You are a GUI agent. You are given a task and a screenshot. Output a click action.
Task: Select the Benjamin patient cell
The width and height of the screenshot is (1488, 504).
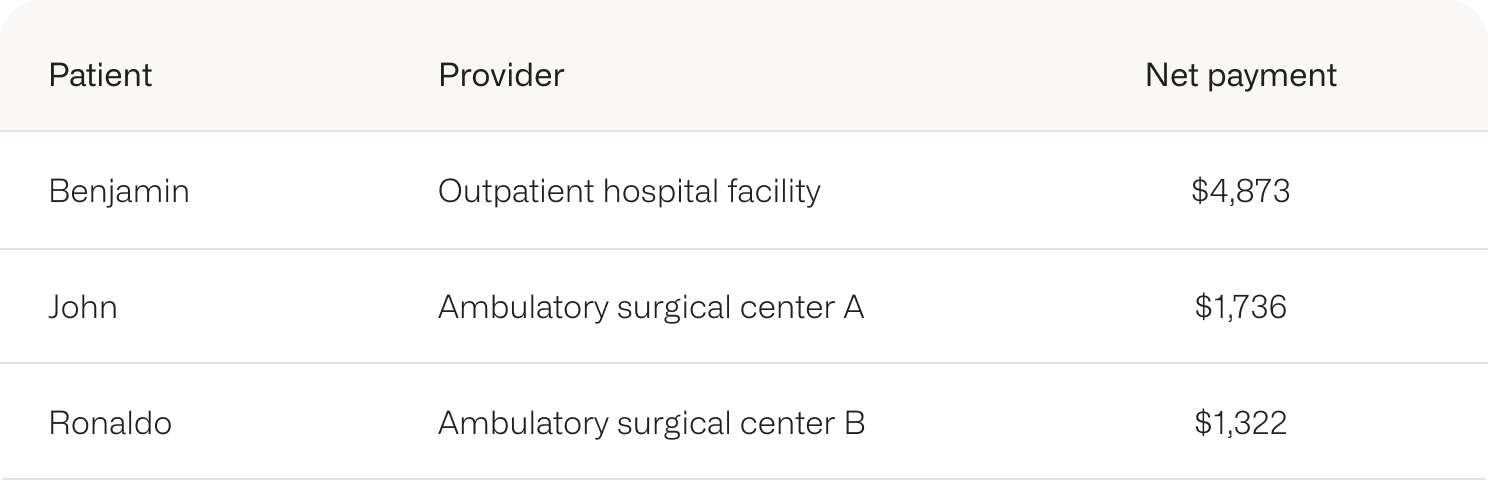click(x=119, y=191)
